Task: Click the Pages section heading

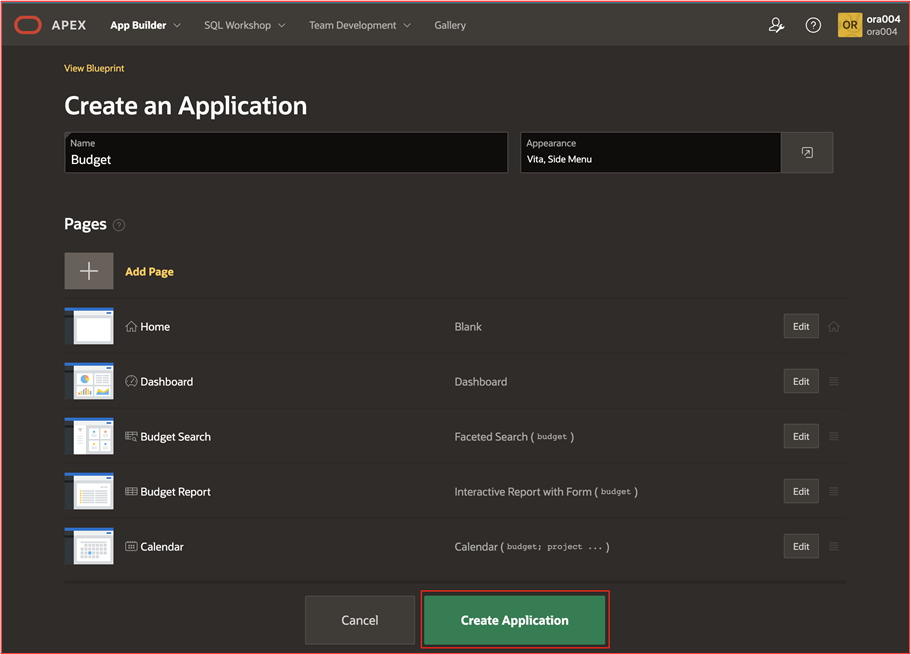Action: click(85, 224)
